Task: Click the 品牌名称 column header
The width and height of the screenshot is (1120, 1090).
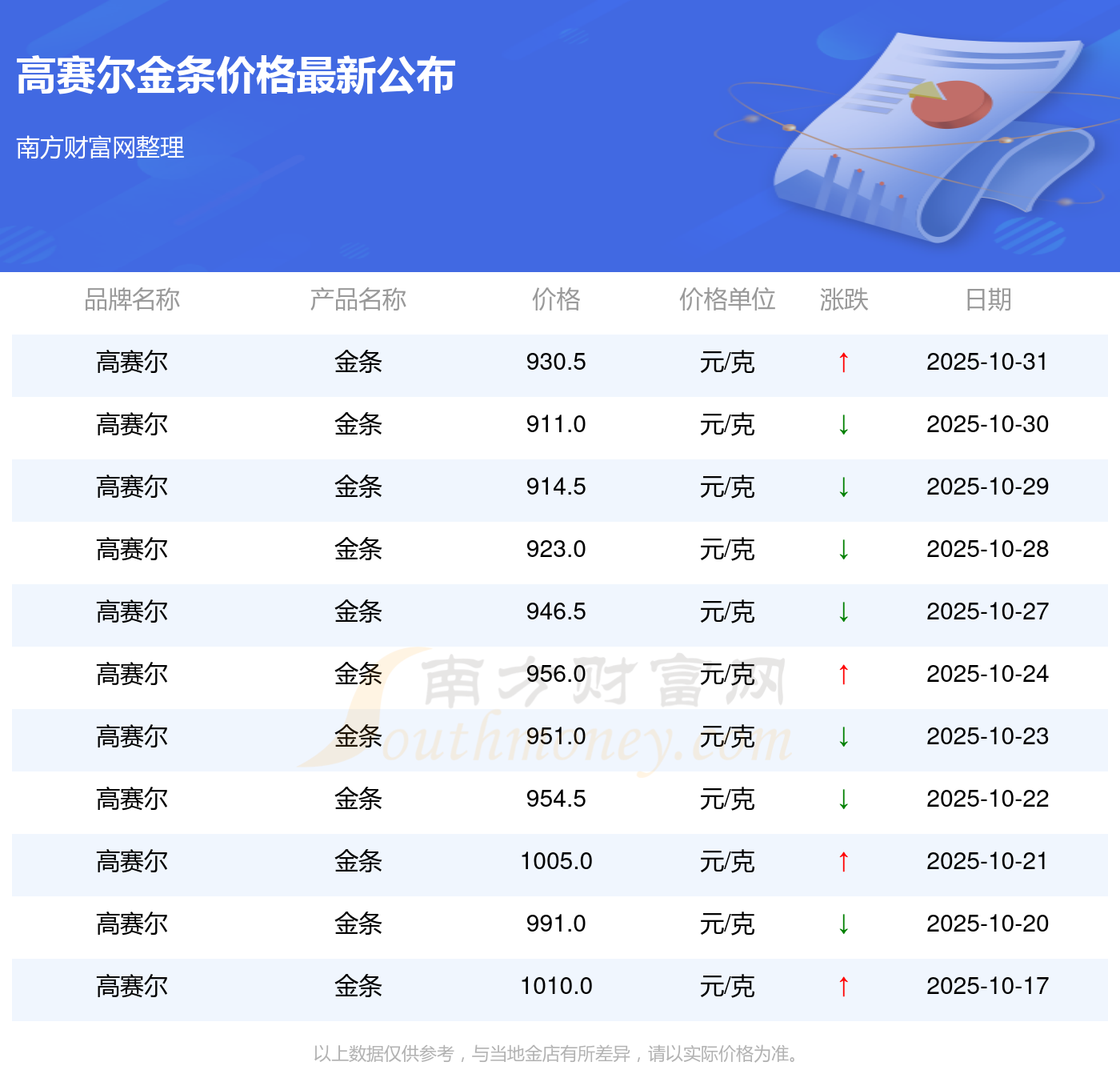Action: (x=132, y=299)
